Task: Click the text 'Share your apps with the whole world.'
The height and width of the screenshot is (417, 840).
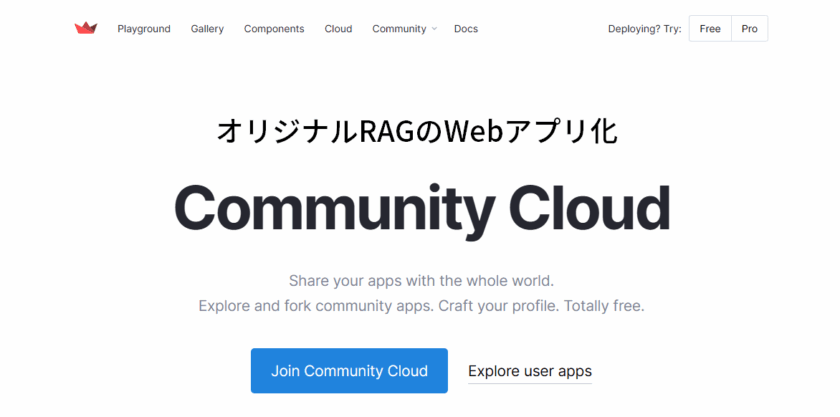Action: [421, 280]
